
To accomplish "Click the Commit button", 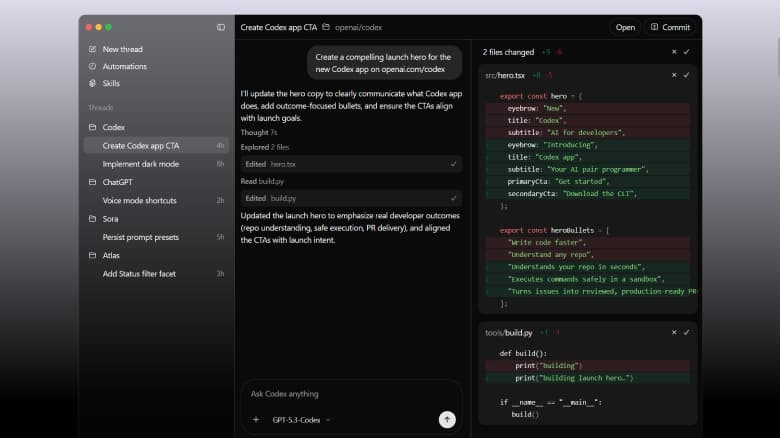I will tap(671, 27).
